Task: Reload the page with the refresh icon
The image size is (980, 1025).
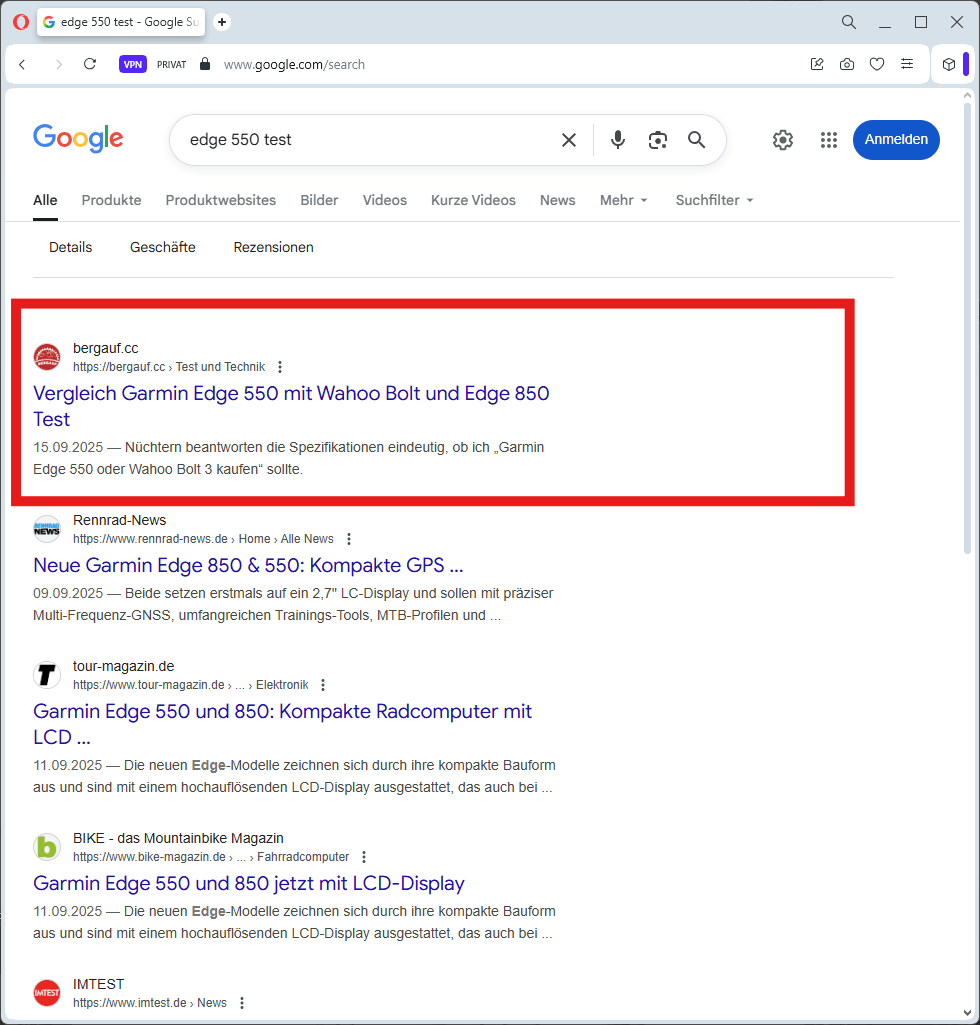Action: (x=90, y=64)
